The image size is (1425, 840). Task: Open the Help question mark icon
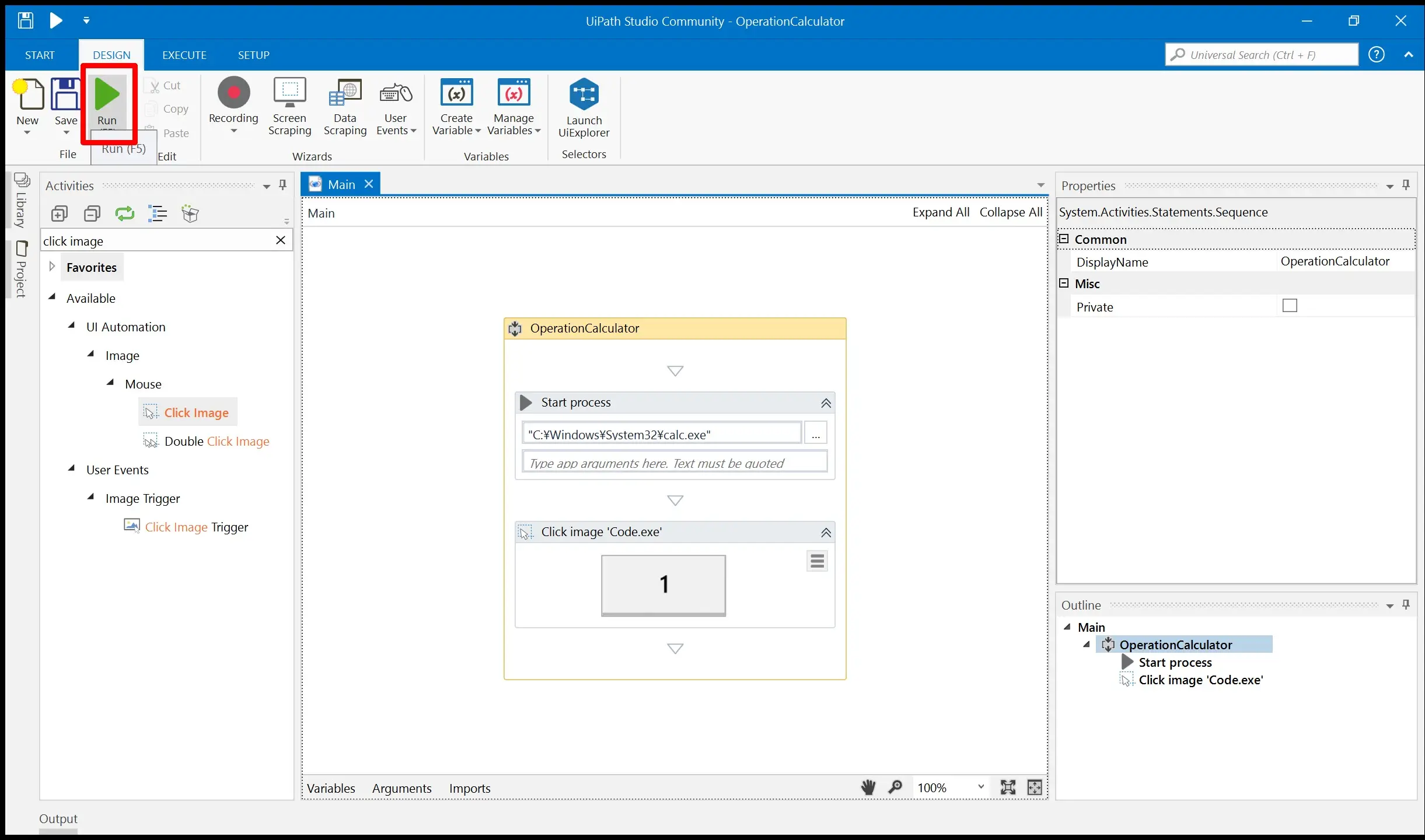click(x=1377, y=55)
